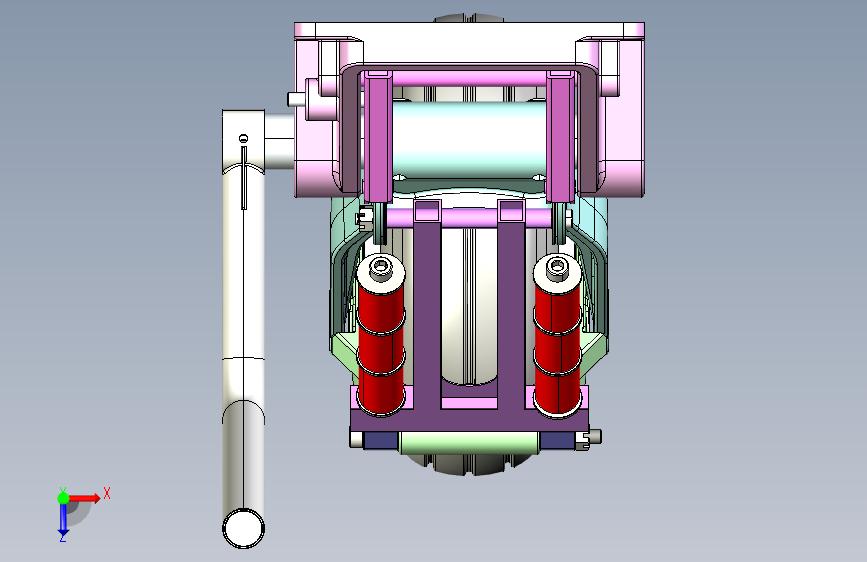Image resolution: width=867 pixels, height=562 pixels.
Task: Select the white top plate of the assembly
Action: coord(469,43)
